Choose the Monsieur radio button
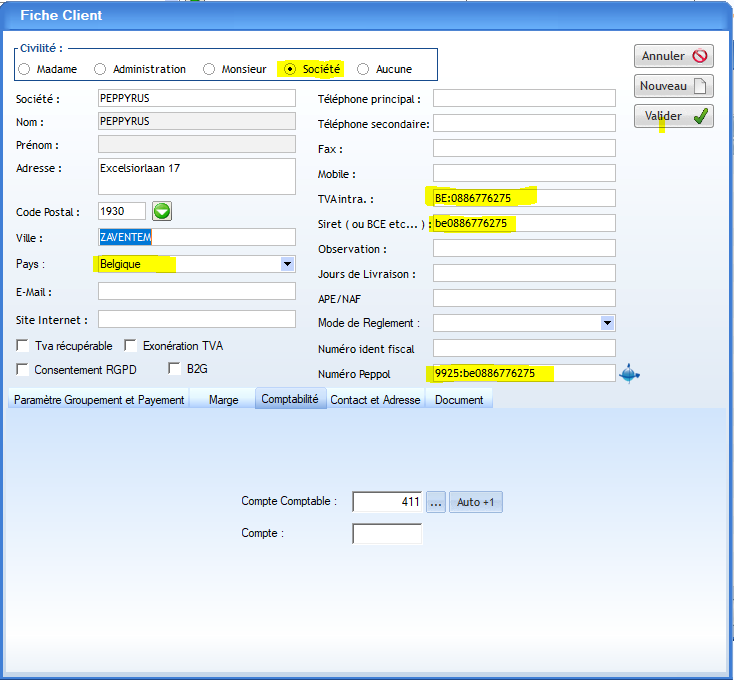Image resolution: width=734 pixels, height=680 pixels. (x=209, y=69)
